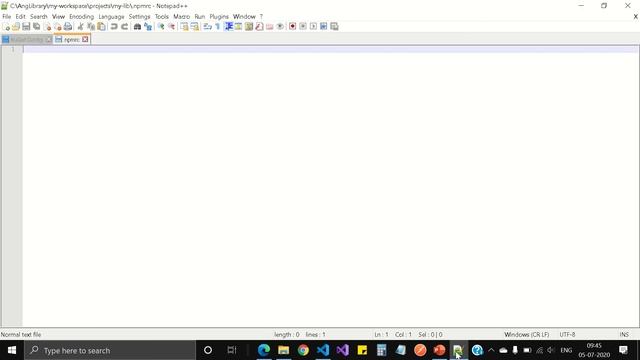The width and height of the screenshot is (640, 360).
Task: Open the View menu
Action: click(x=58, y=17)
